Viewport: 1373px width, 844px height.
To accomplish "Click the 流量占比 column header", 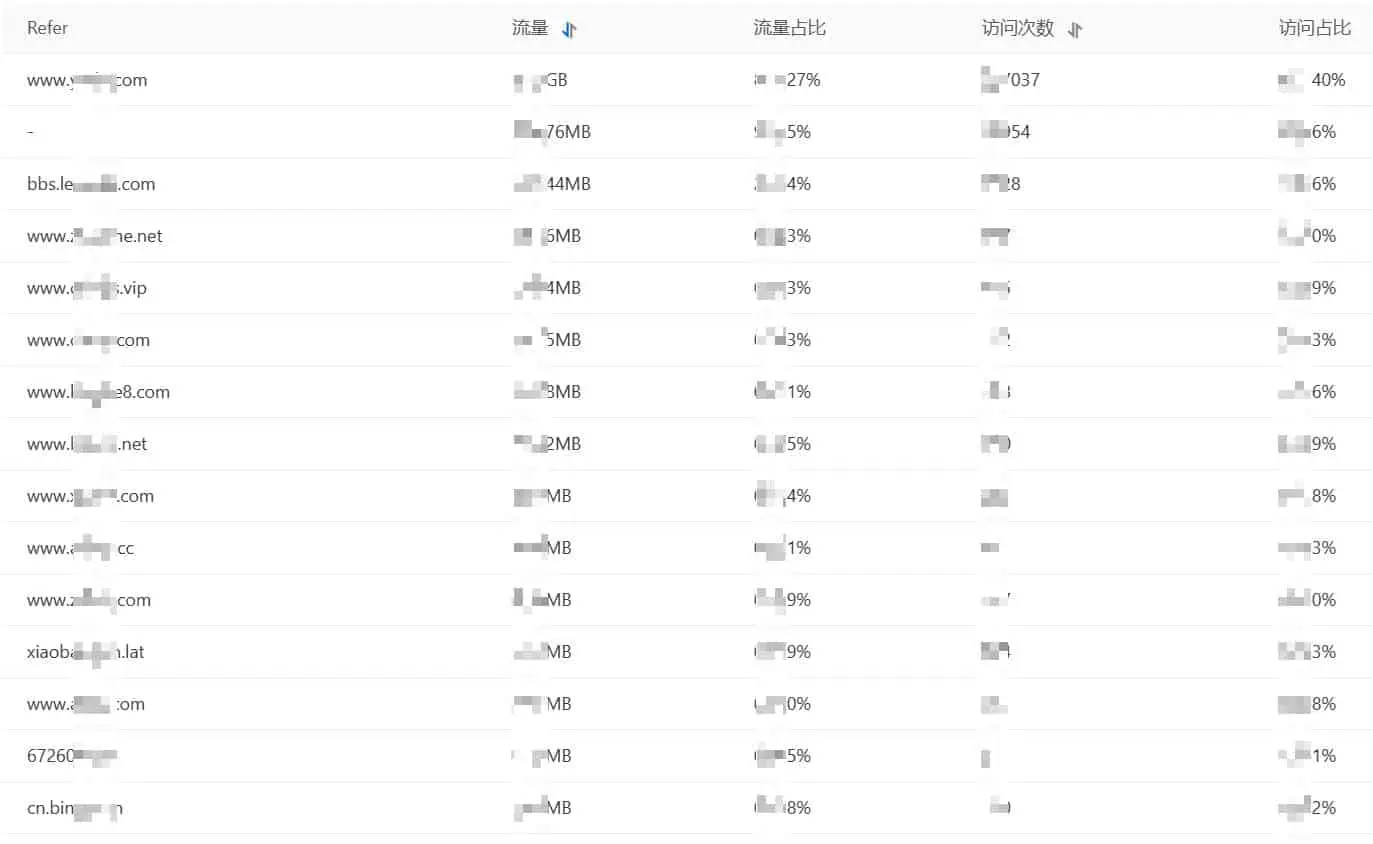I will pyautogui.click(x=789, y=28).
